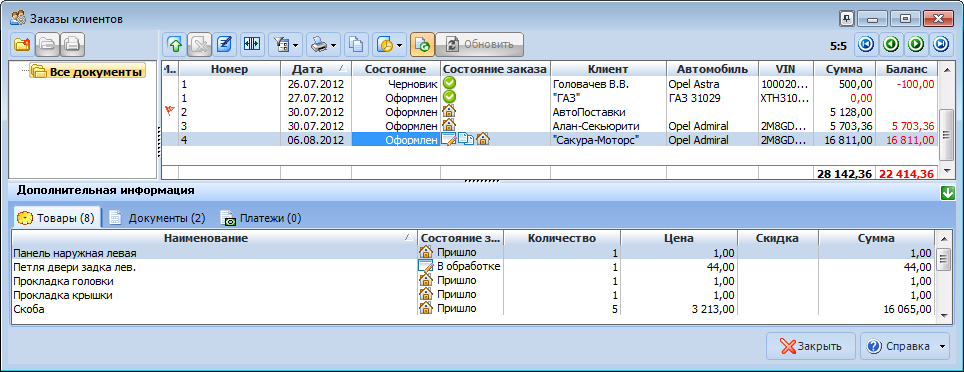Click the Клиент column header
This screenshot has width=964, height=372.
(x=608, y=69)
